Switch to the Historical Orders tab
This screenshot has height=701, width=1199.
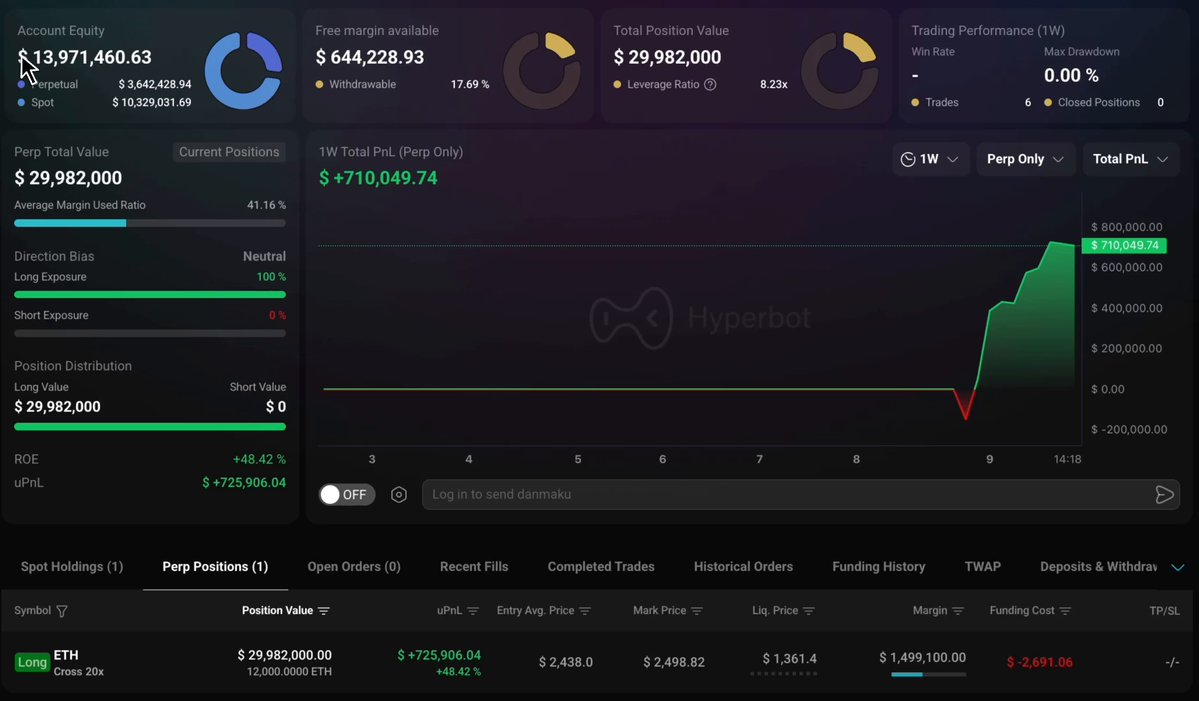tap(743, 566)
